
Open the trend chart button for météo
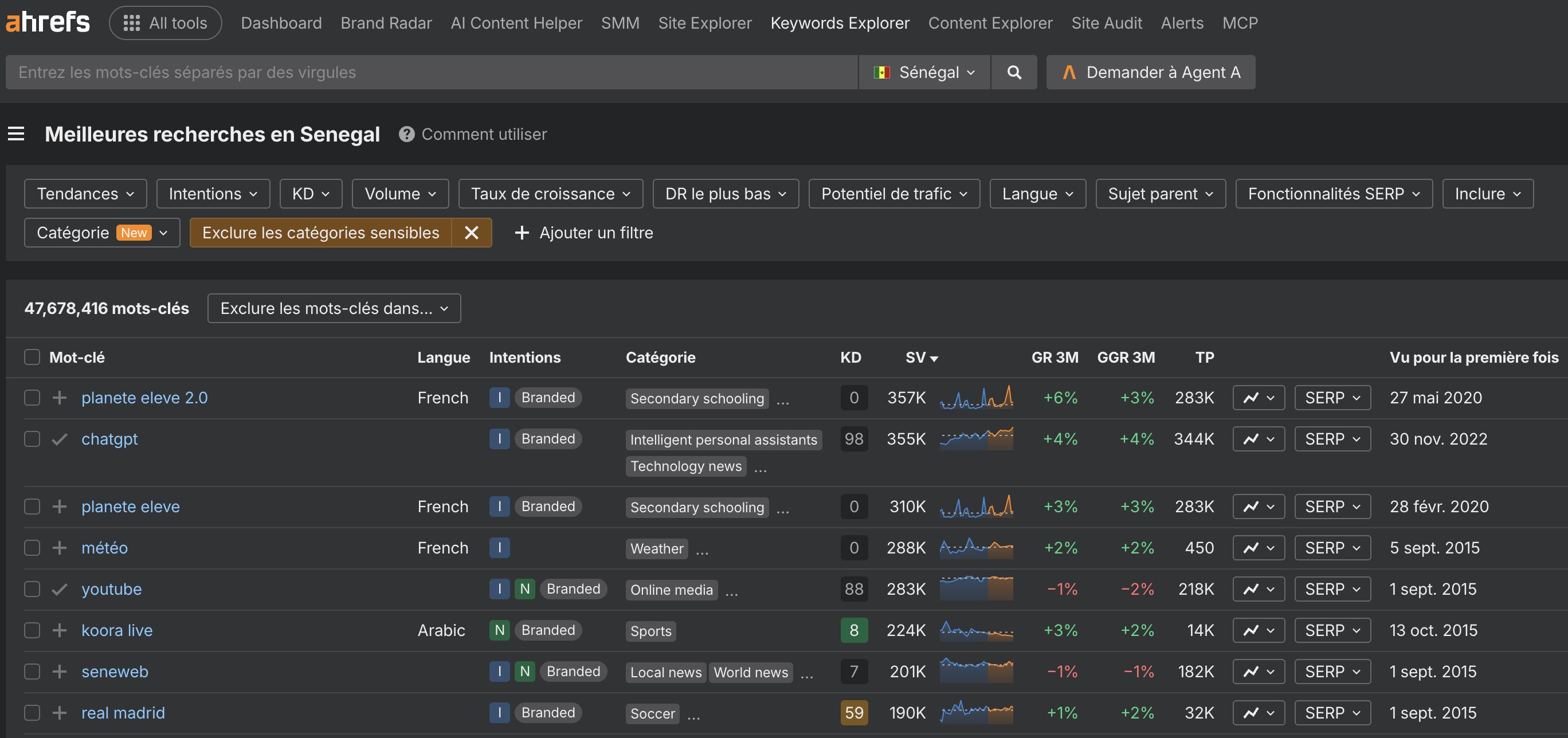pyautogui.click(x=1259, y=548)
